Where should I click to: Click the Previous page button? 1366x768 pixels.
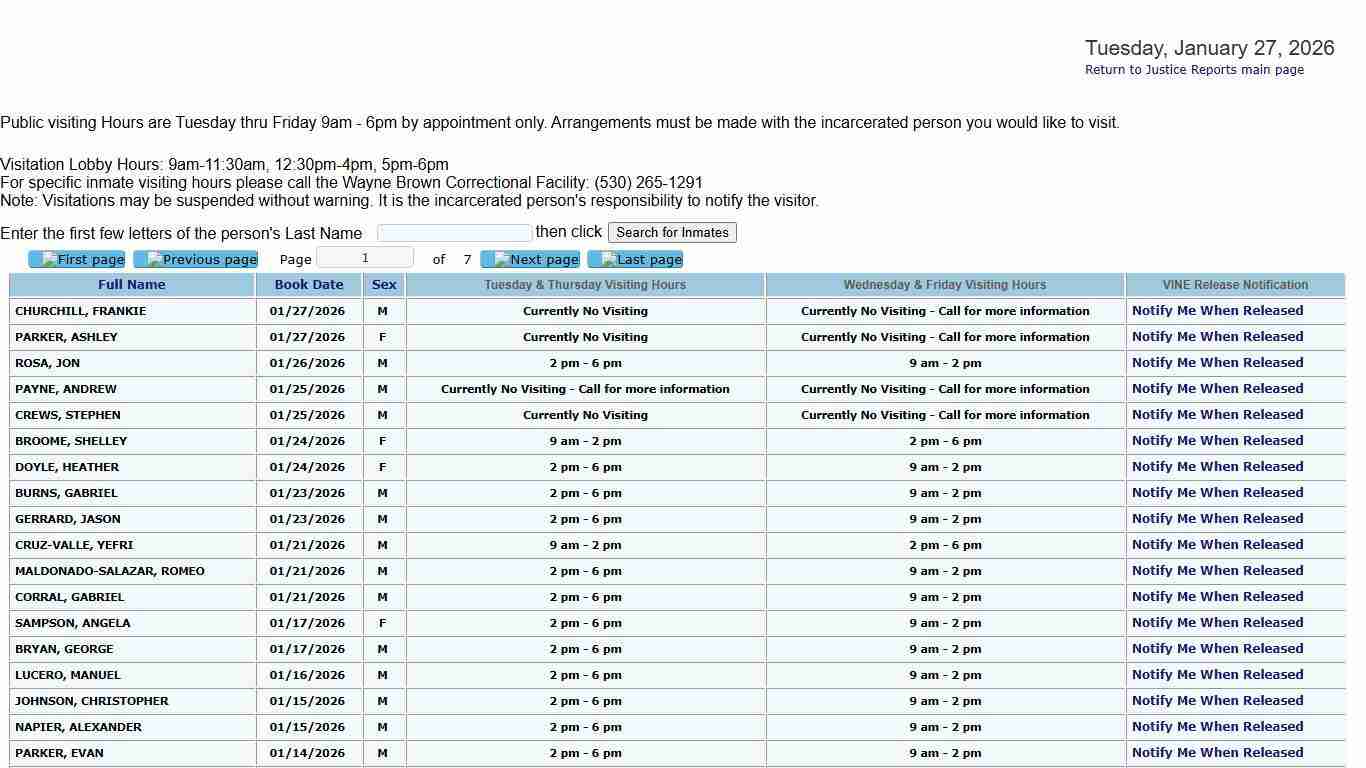click(196, 260)
